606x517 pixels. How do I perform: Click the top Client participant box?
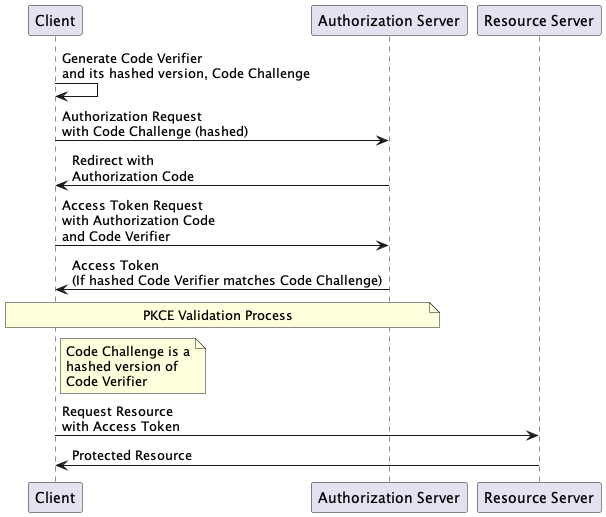55,20
